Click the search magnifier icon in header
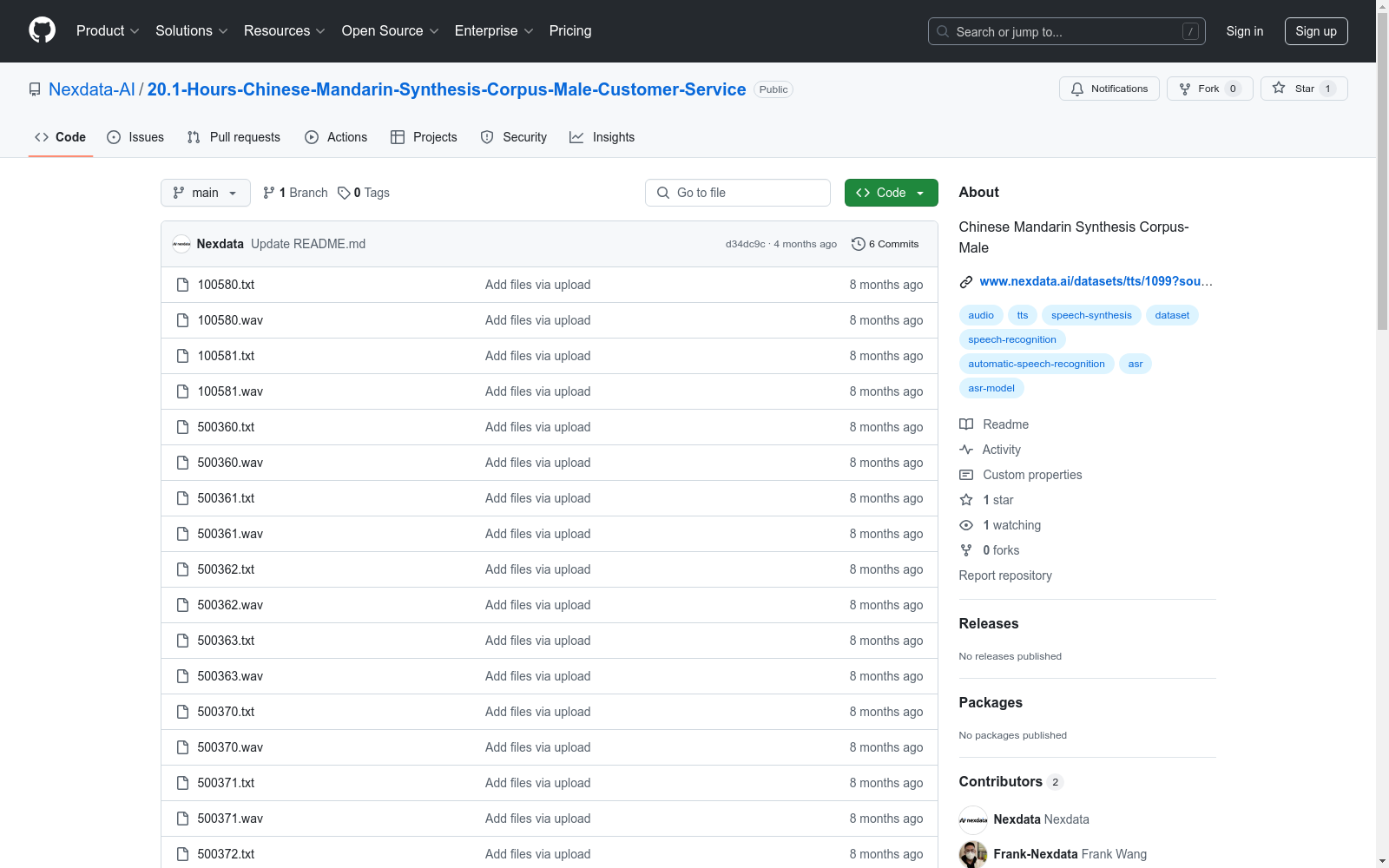 (x=943, y=31)
